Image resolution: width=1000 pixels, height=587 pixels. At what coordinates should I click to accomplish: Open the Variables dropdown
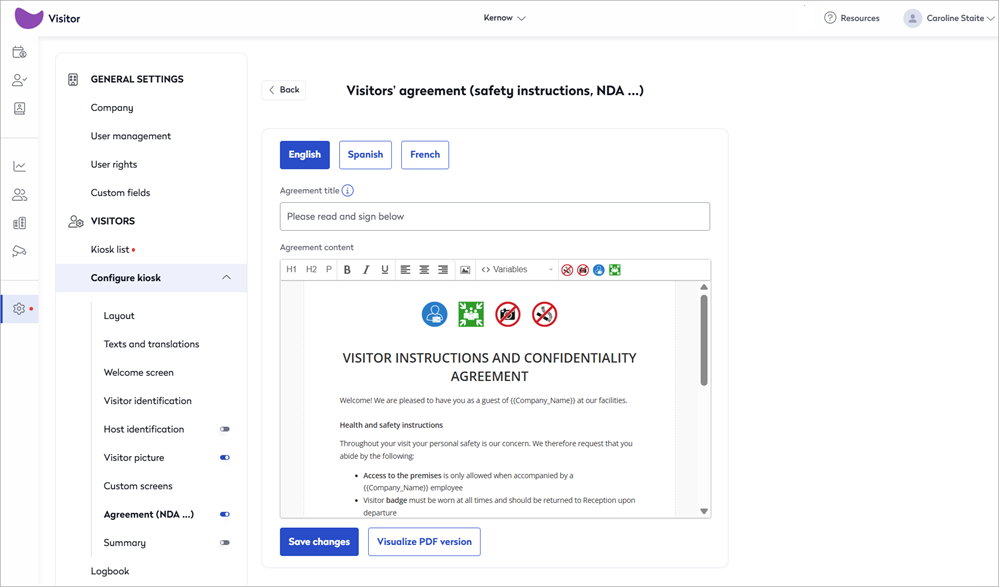pyautogui.click(x=516, y=270)
